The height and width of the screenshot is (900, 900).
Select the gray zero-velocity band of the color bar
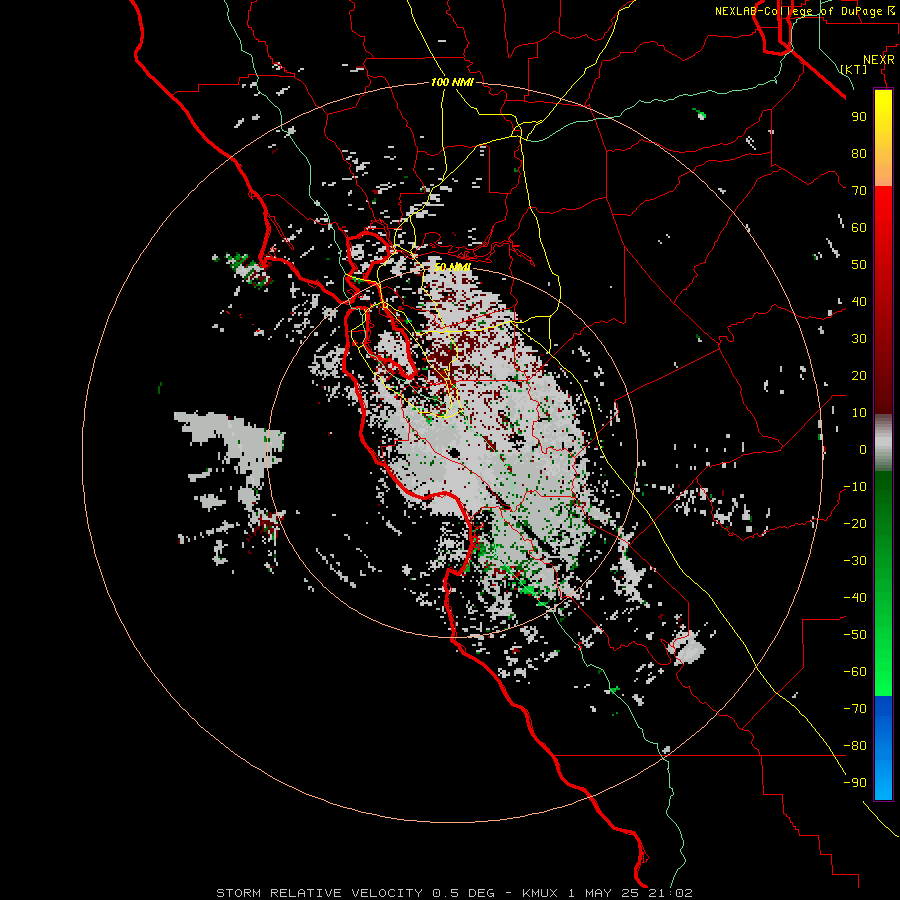point(883,443)
